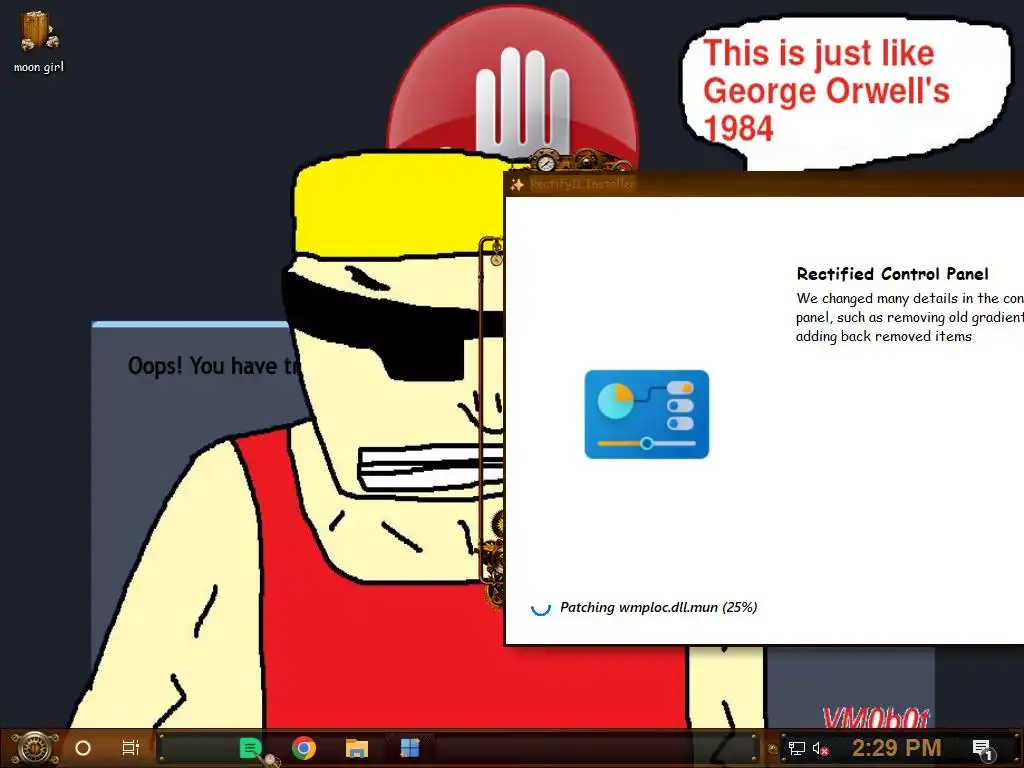
Task: Open the moon girl desktop icon
Action: 39,41
